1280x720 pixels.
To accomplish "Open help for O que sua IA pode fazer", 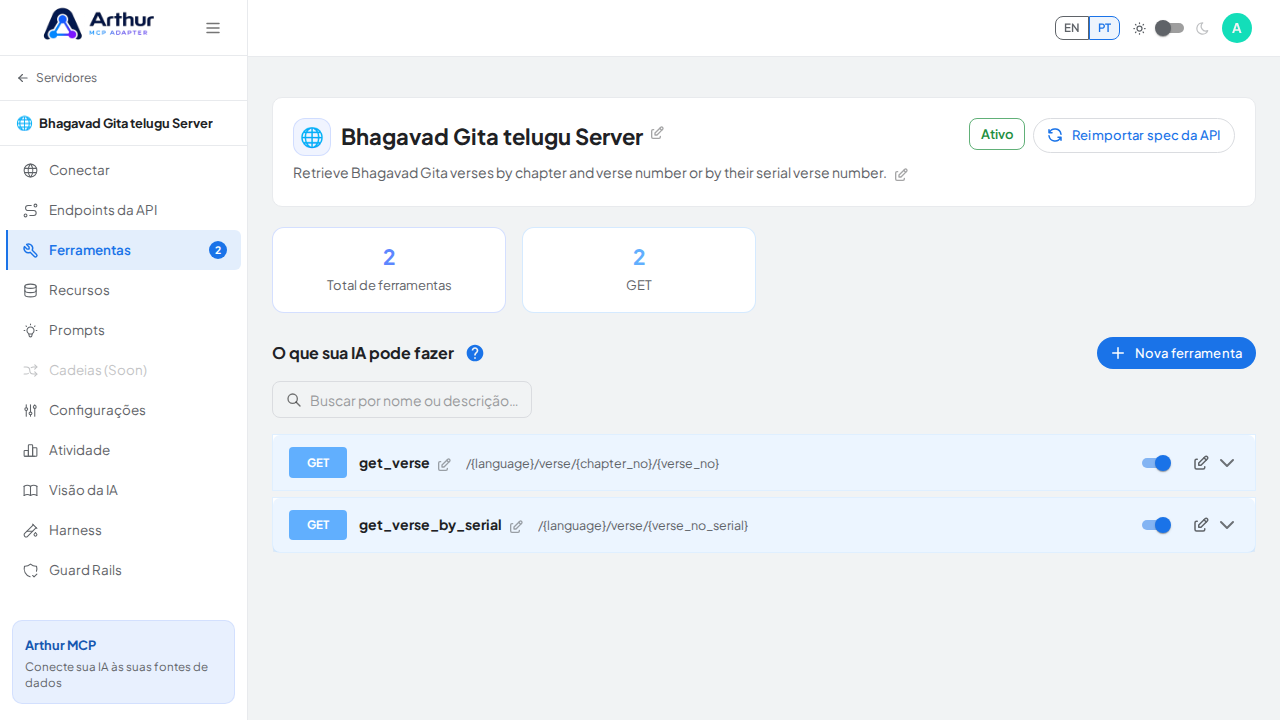I will pyautogui.click(x=475, y=353).
